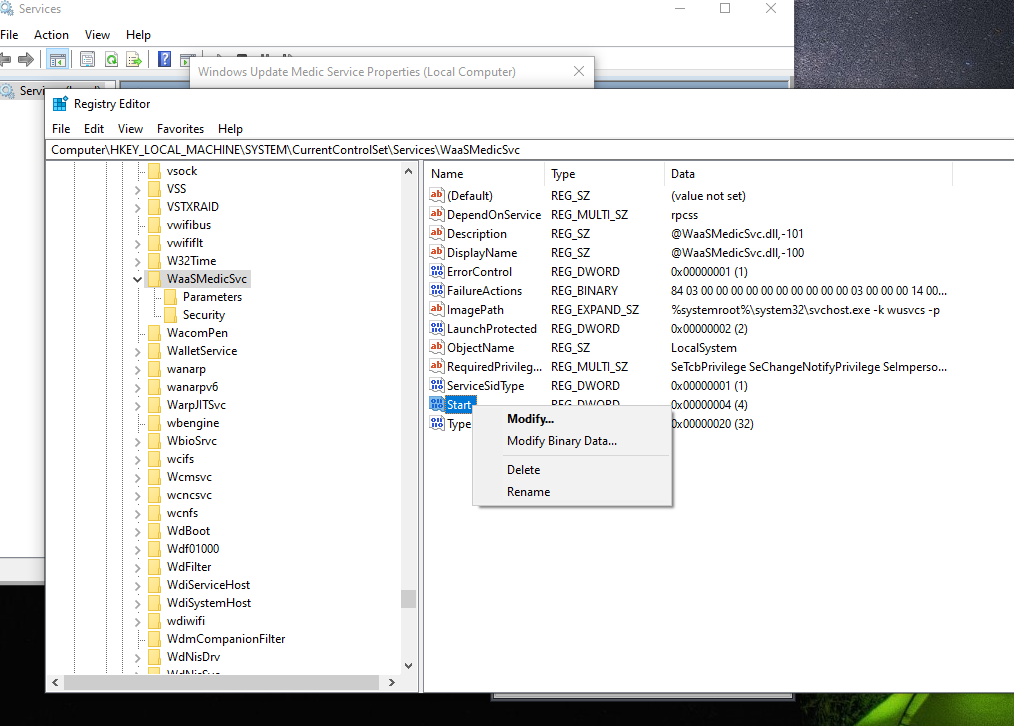
Task: Select the ImagePath value icon
Action: [437, 310]
